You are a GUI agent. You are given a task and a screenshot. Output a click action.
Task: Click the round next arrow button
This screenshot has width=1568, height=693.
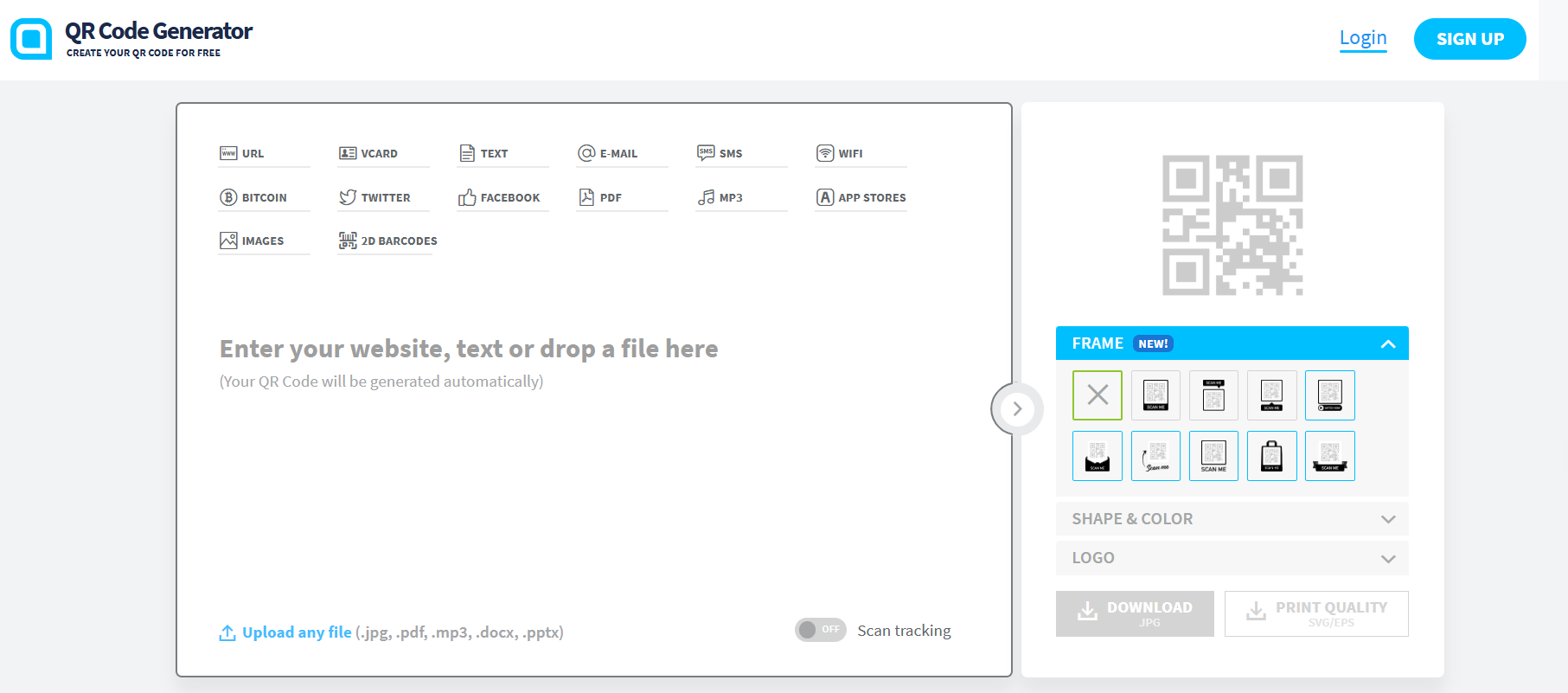coord(1017,408)
